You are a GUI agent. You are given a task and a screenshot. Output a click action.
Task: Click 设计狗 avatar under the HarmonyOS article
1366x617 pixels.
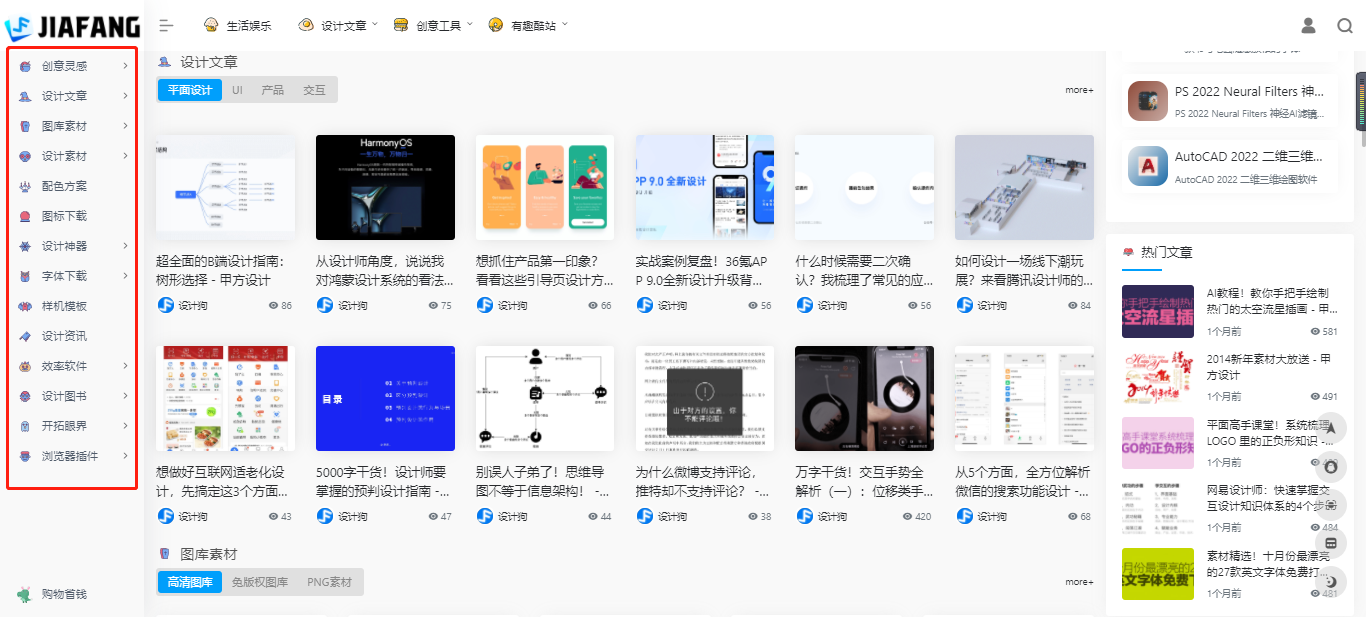pyautogui.click(x=324, y=305)
